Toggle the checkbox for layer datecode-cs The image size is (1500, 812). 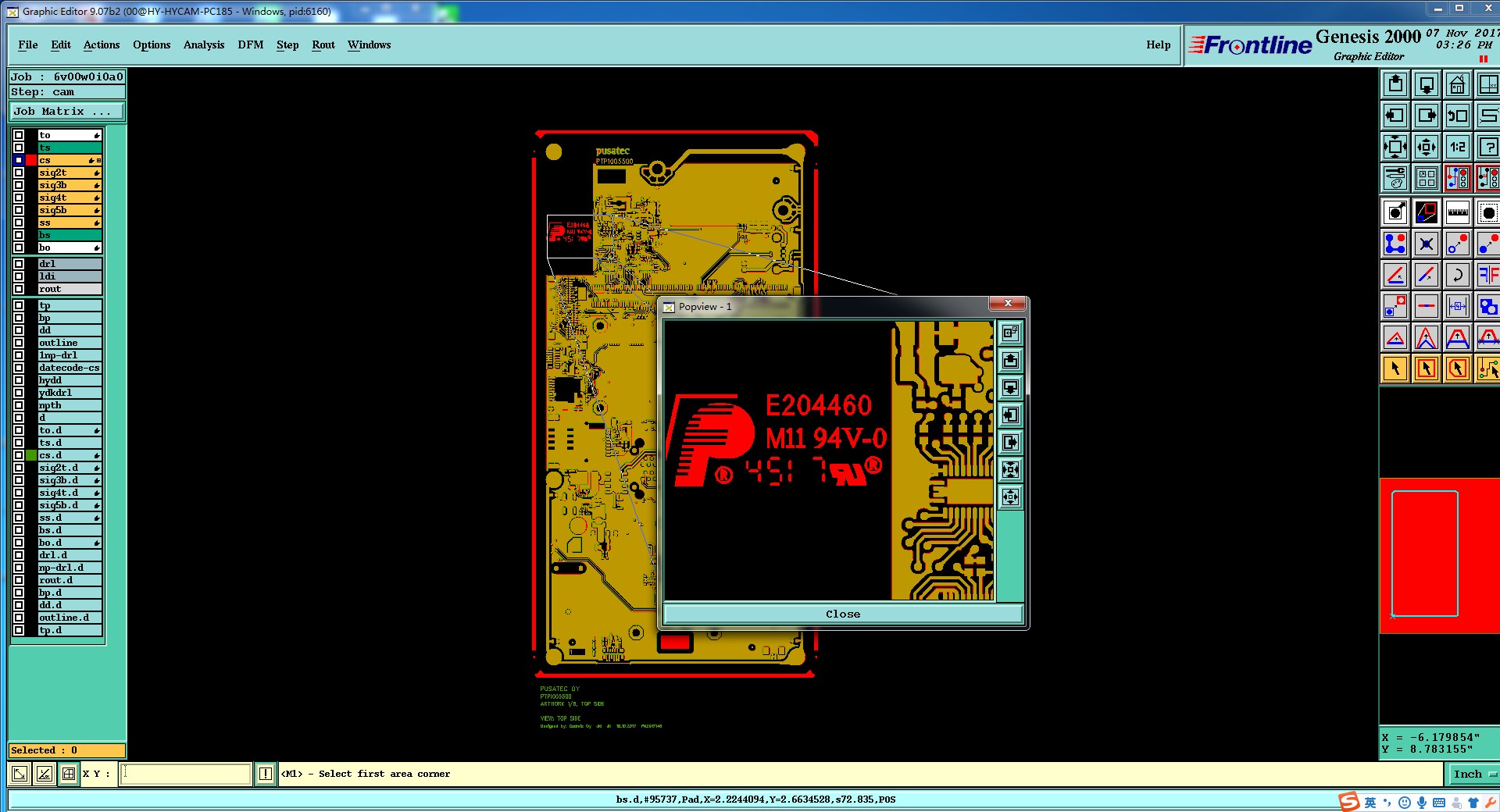click(x=19, y=368)
